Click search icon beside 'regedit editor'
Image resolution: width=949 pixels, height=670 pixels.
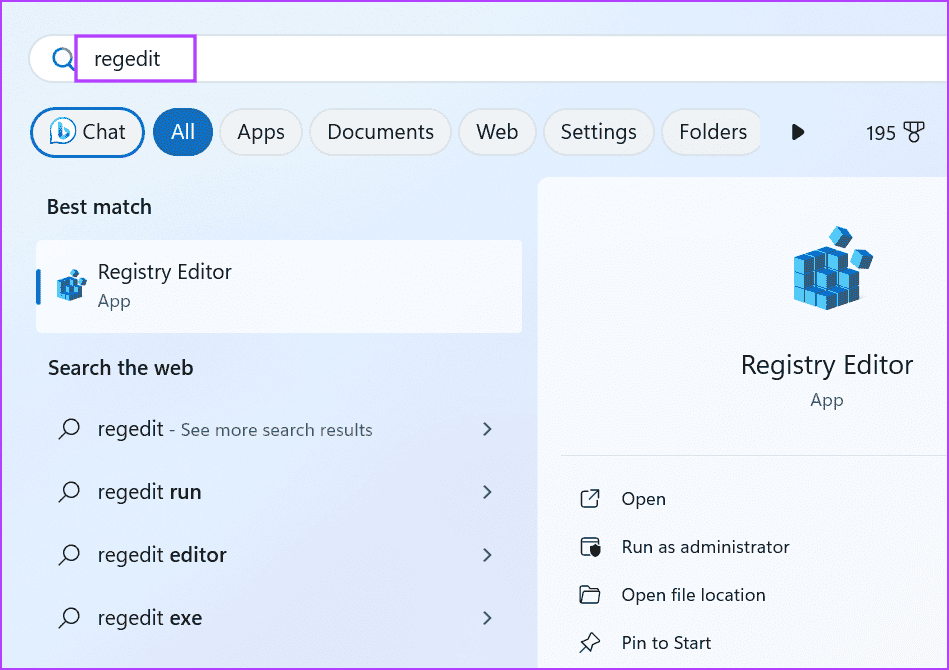pyautogui.click(x=69, y=555)
